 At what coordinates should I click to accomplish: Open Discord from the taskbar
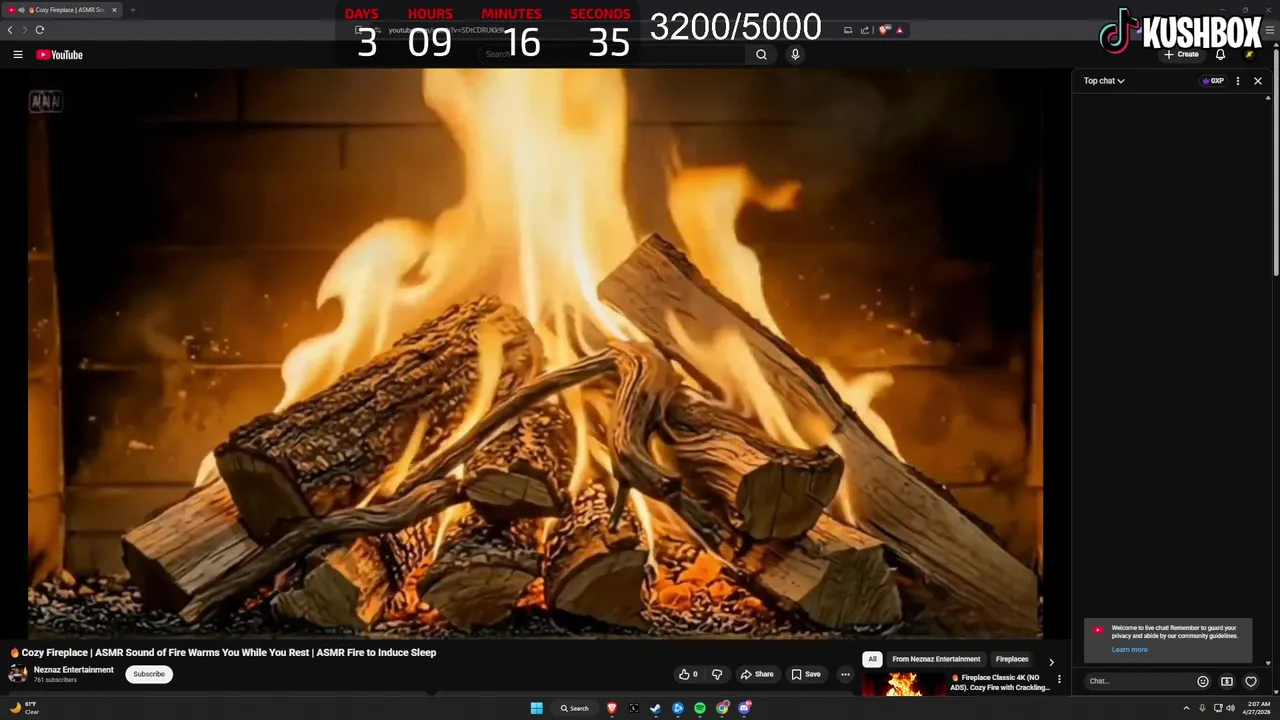coord(744,708)
